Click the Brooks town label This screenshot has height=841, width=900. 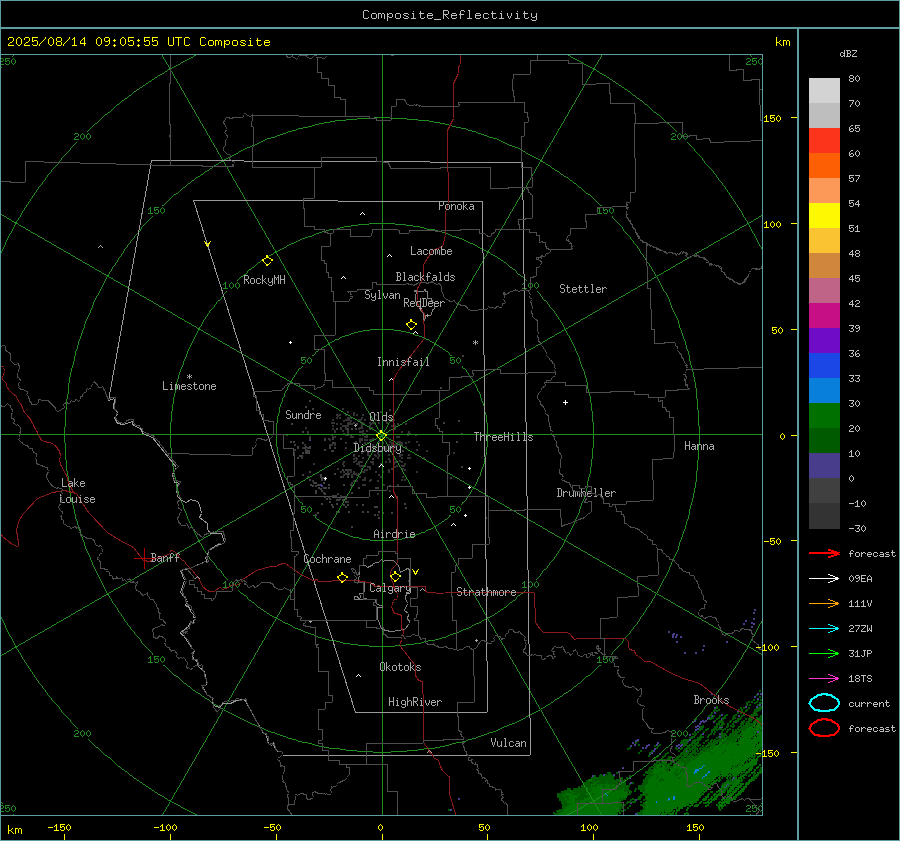[x=711, y=700]
